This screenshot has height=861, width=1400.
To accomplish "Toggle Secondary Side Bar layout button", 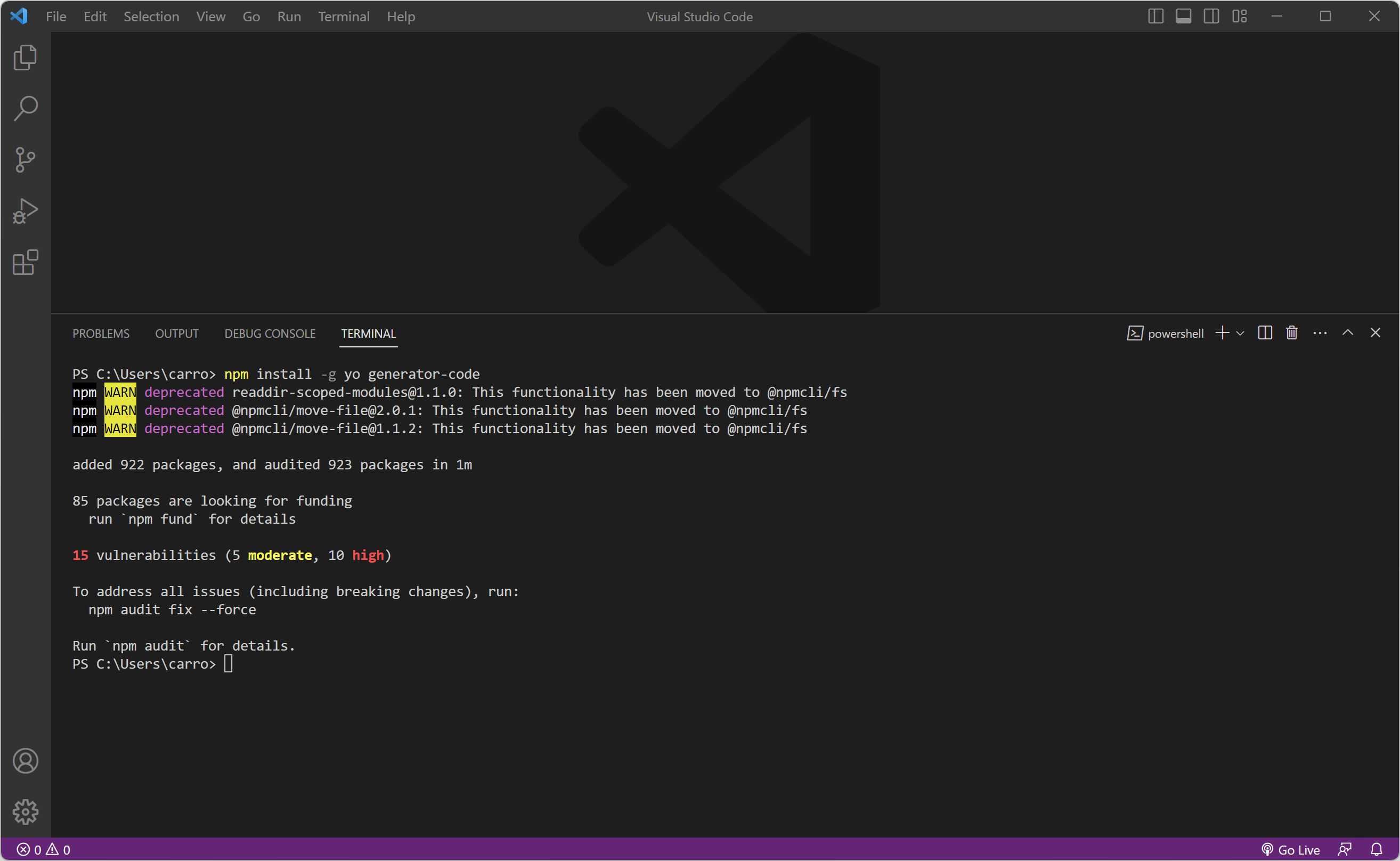I will point(1211,17).
